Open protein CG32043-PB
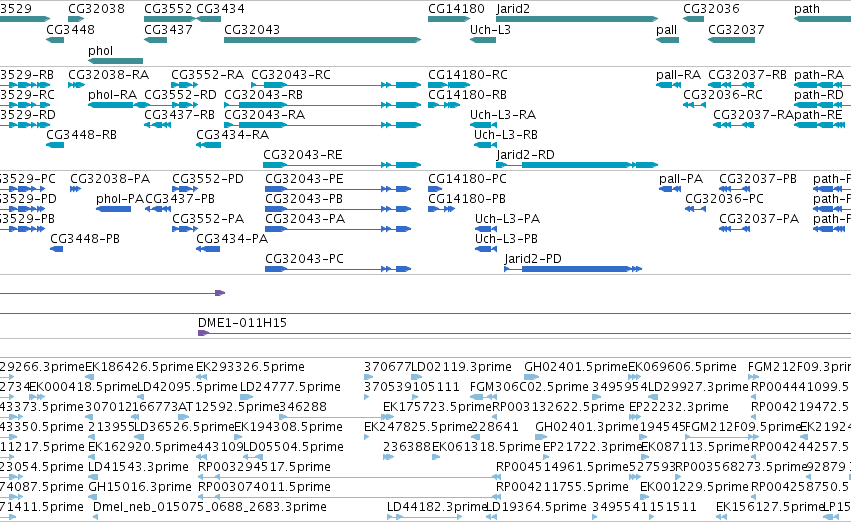This screenshot has width=851, height=522. coord(304,199)
